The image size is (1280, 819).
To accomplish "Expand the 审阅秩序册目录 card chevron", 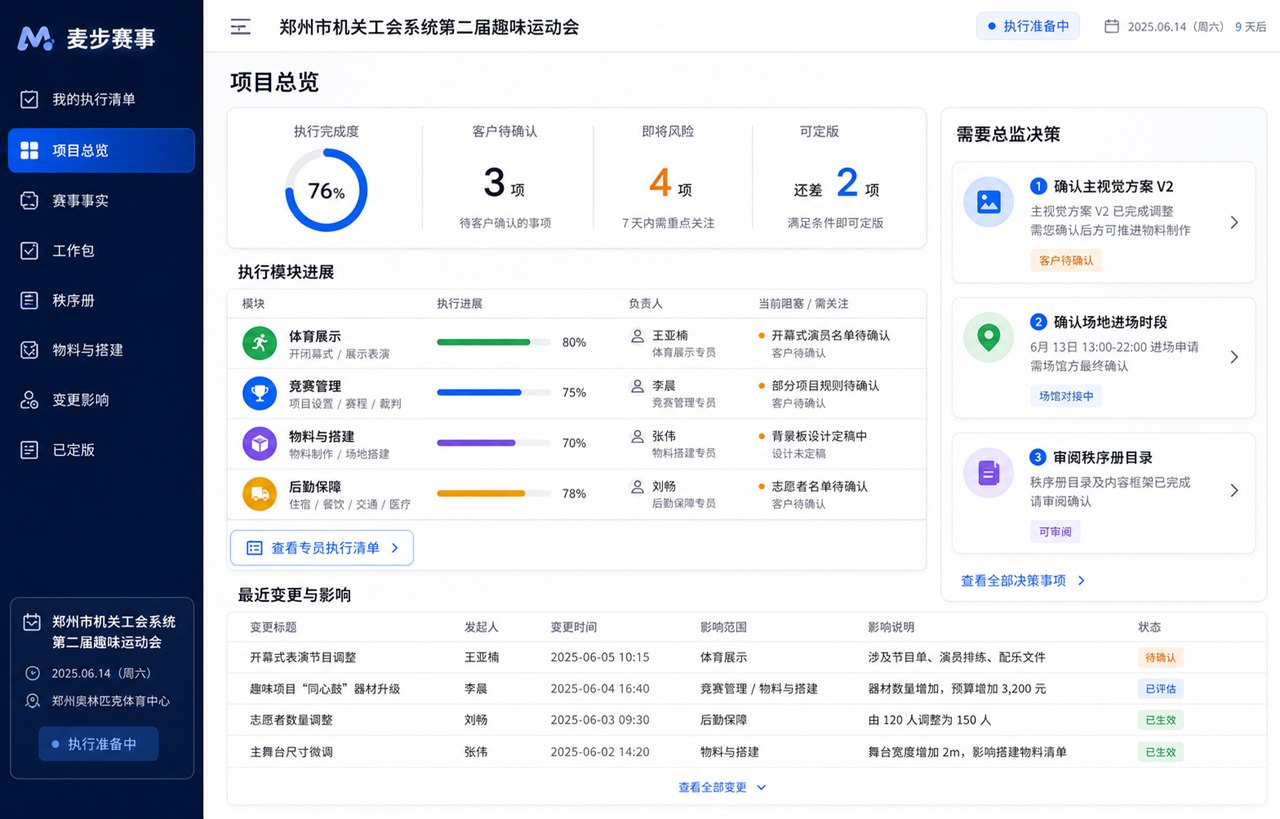I will [x=1234, y=490].
